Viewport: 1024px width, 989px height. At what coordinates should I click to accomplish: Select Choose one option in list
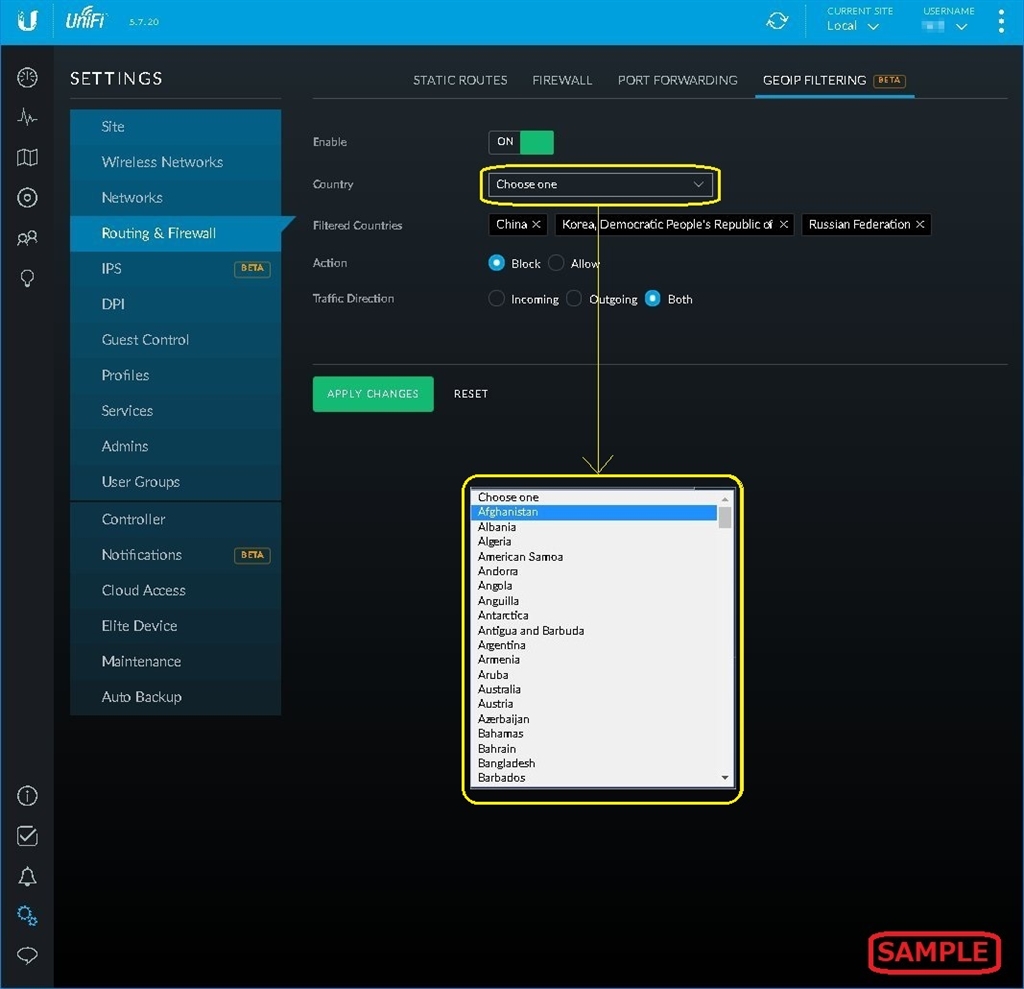coord(594,497)
